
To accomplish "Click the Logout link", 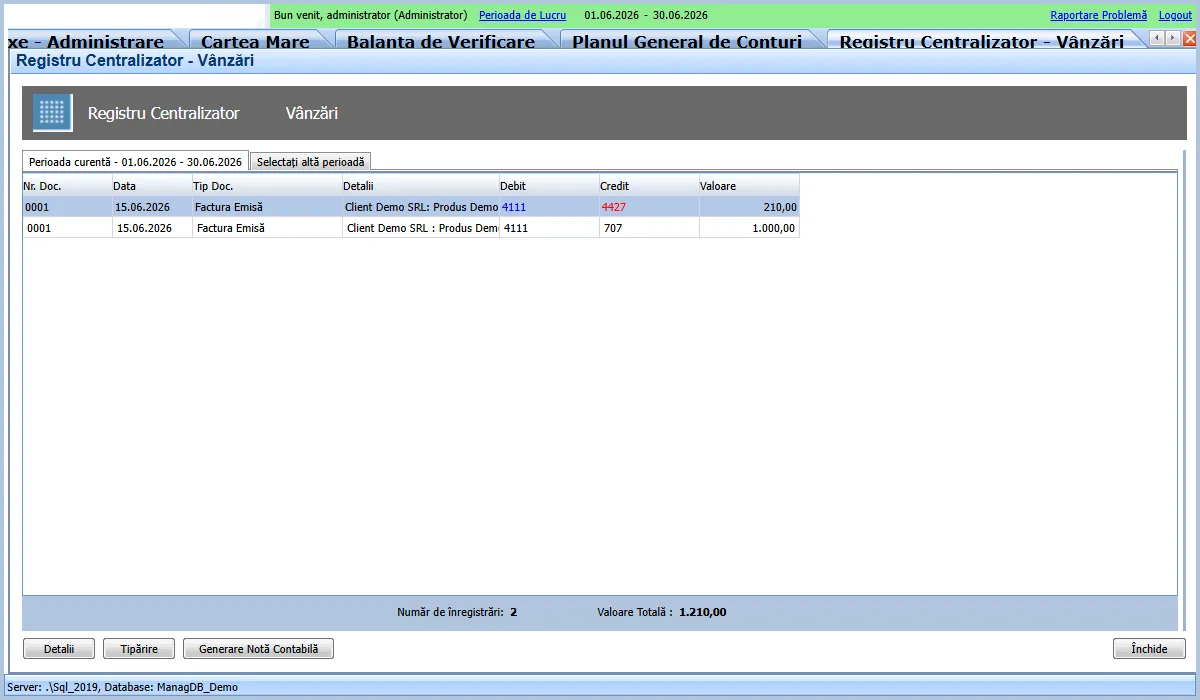I will [x=1175, y=15].
